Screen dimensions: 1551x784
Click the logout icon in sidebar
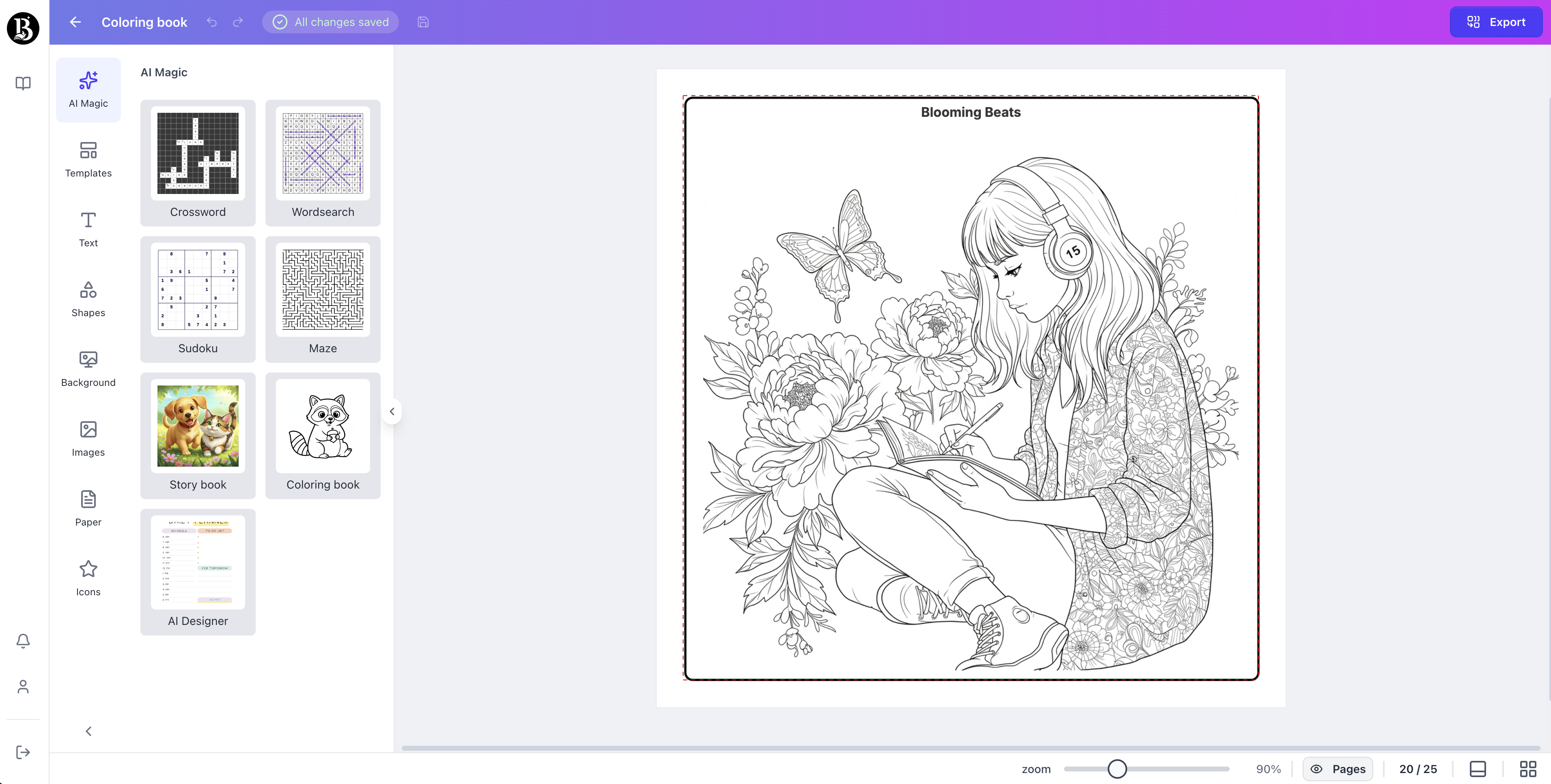pos(23,752)
